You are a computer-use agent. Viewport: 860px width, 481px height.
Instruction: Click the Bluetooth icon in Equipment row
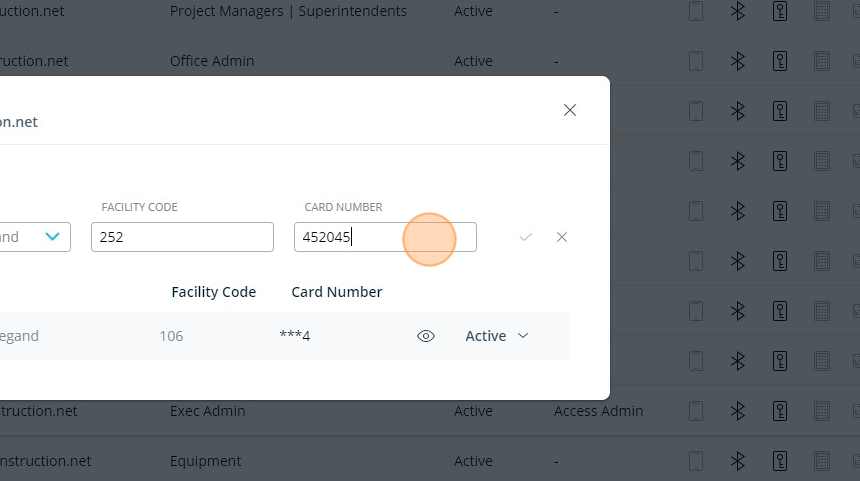[738, 461]
